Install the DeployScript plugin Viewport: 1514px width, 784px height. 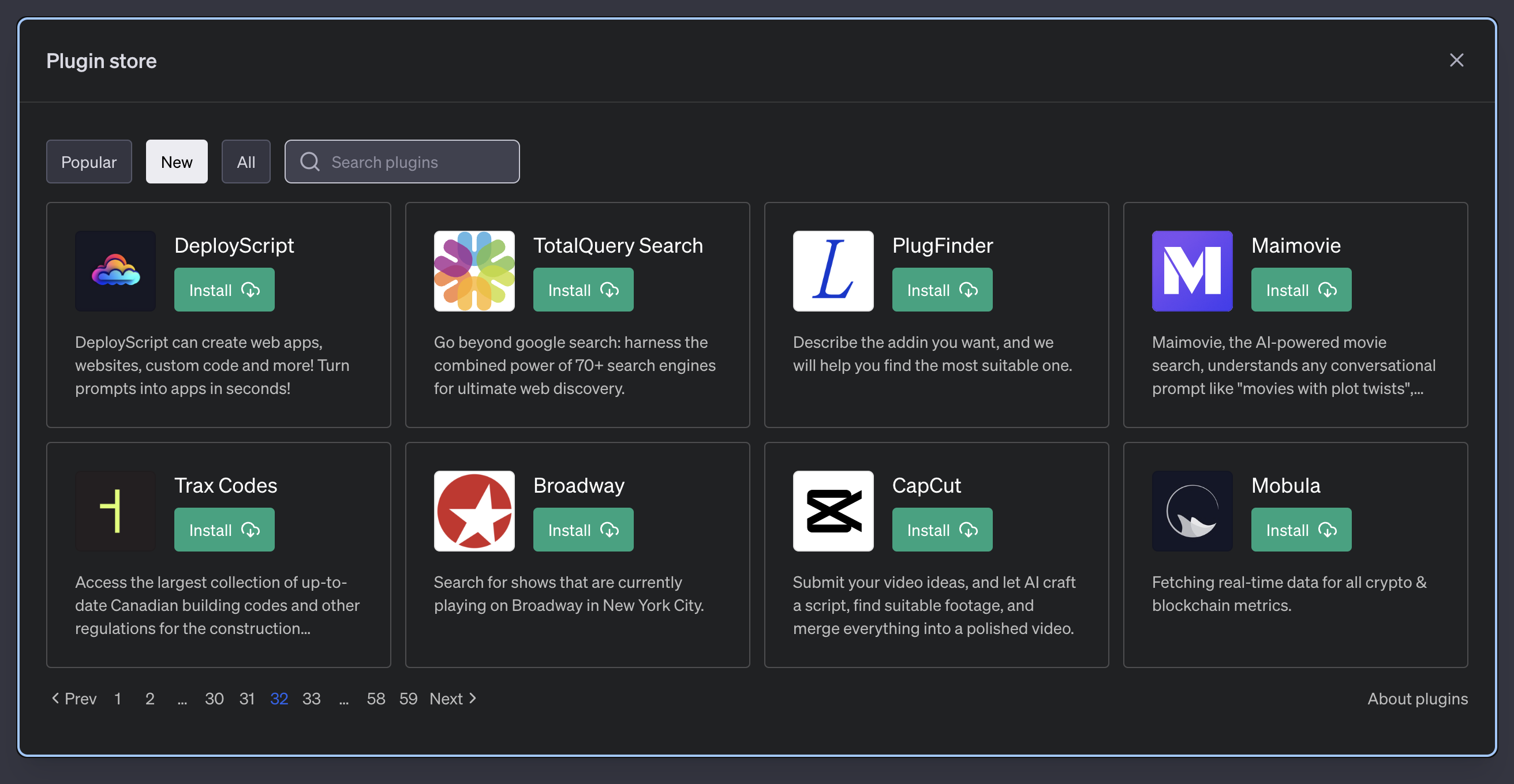coord(224,290)
